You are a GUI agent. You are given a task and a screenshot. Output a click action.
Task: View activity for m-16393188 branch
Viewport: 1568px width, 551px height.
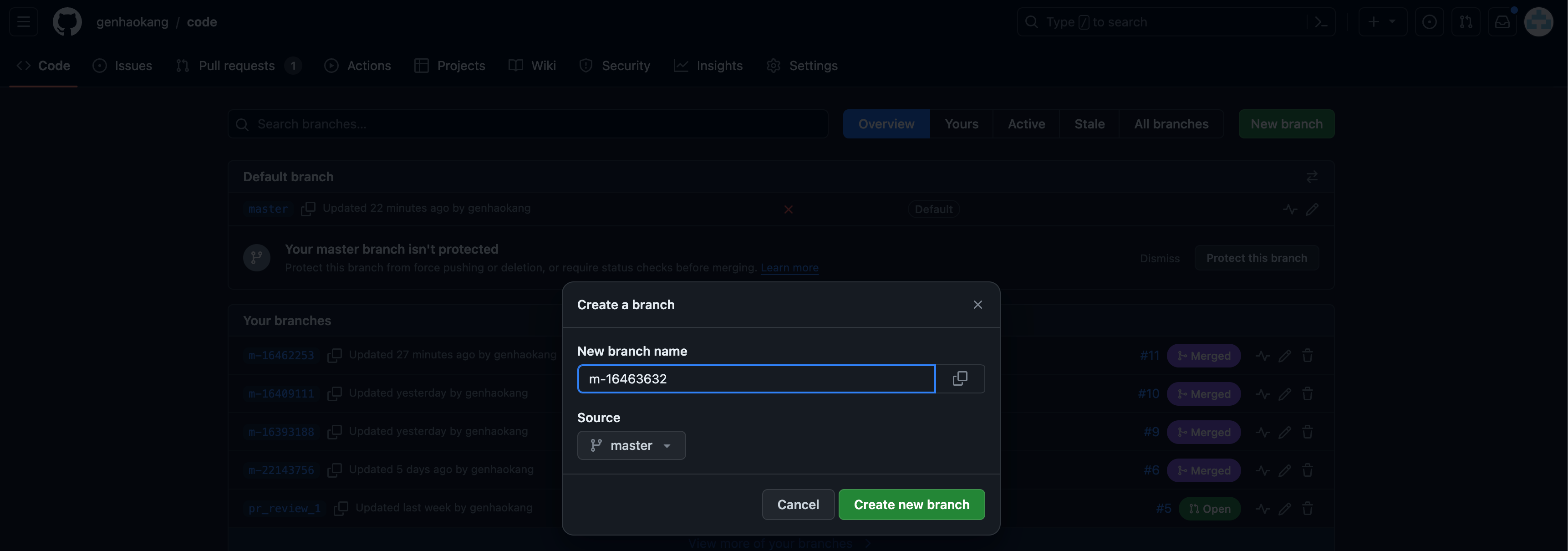point(1263,432)
